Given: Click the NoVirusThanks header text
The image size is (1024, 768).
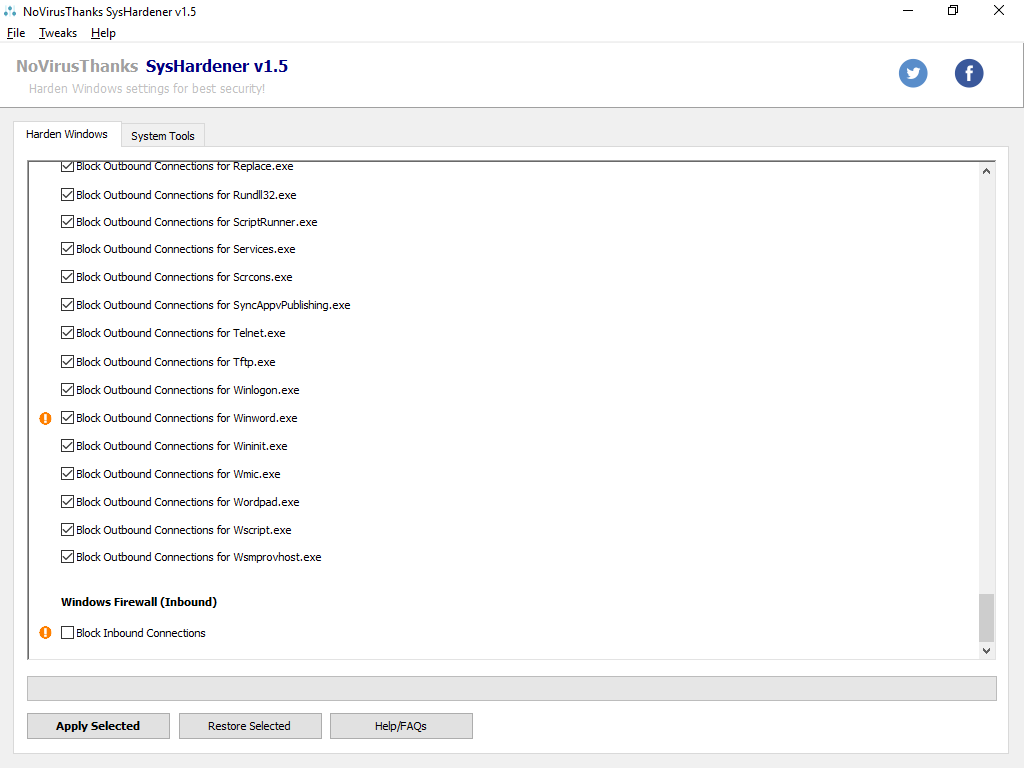Looking at the screenshot, I should point(77,66).
